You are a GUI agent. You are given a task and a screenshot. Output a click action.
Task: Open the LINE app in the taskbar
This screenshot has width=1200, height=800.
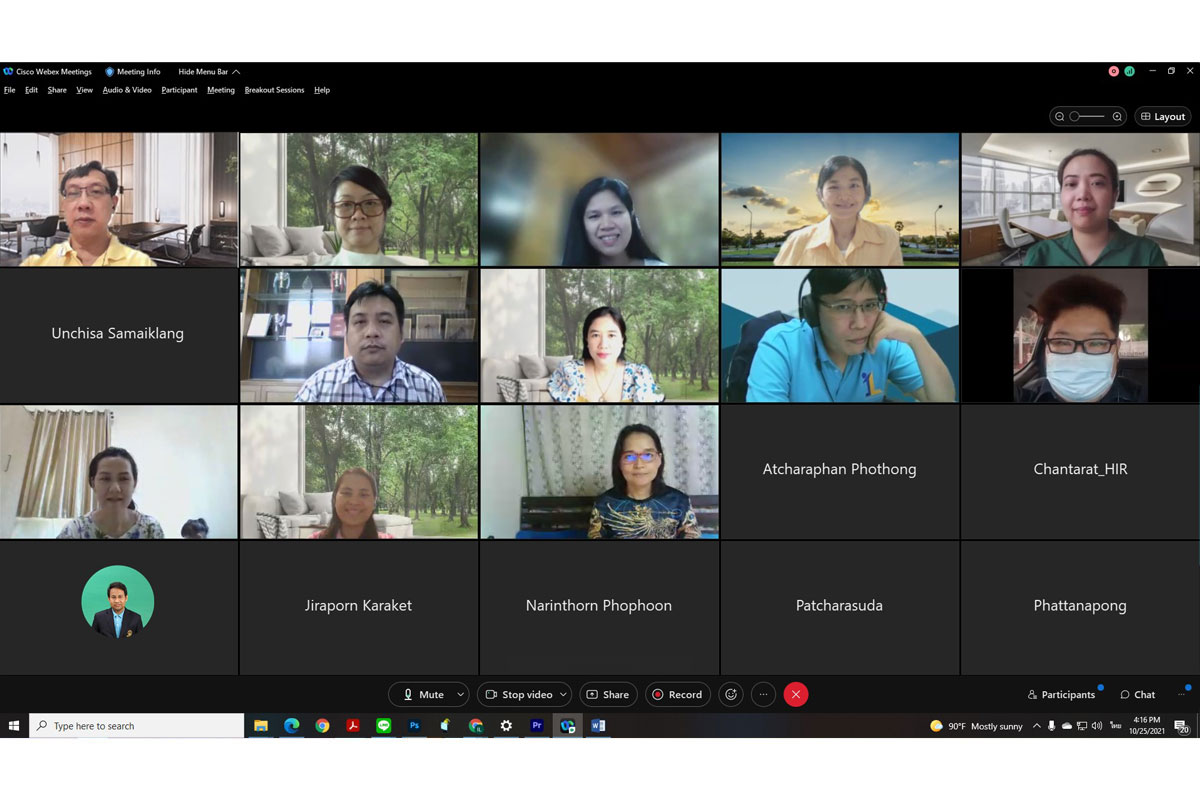pos(384,726)
